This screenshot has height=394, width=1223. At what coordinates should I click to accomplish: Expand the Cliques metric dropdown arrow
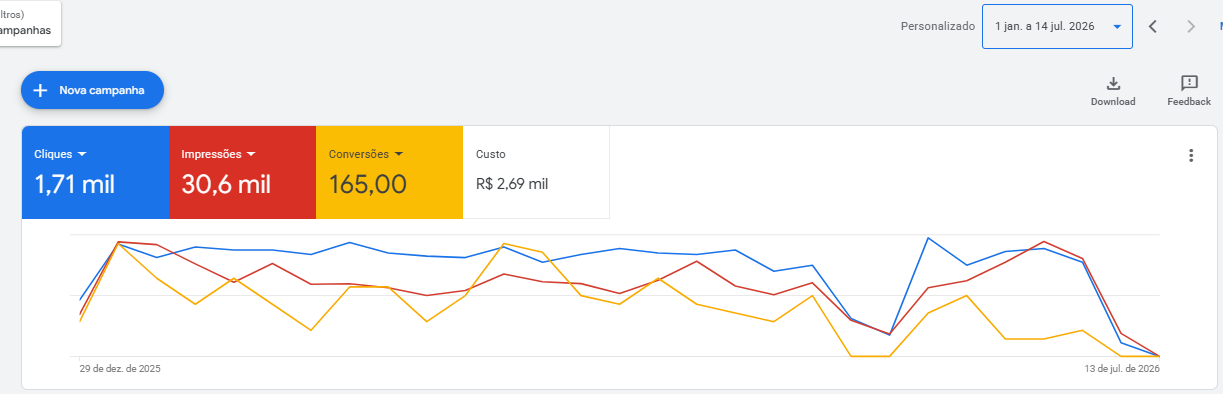tap(82, 154)
